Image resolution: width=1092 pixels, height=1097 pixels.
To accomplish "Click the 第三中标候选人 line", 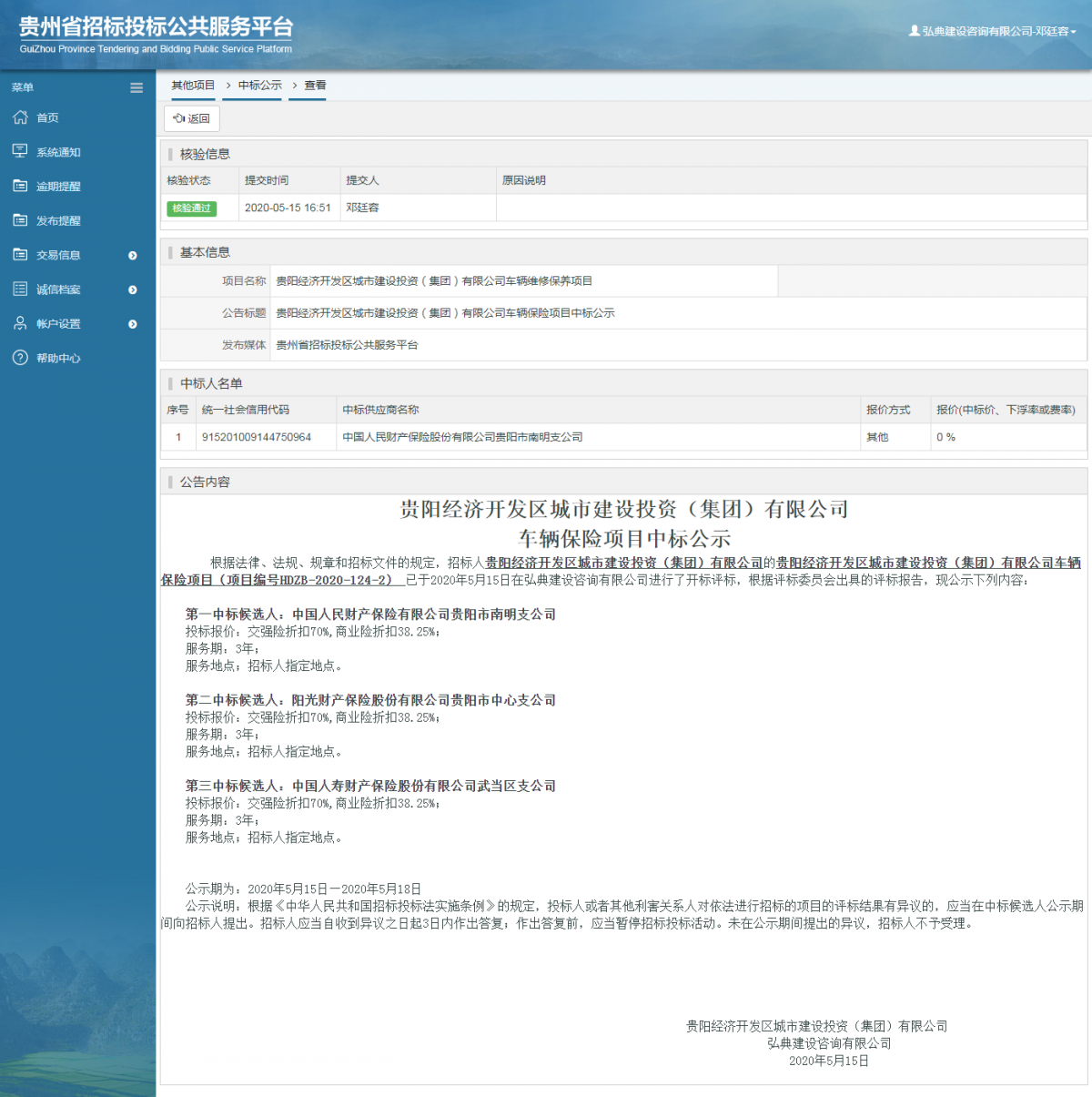I will [x=370, y=786].
